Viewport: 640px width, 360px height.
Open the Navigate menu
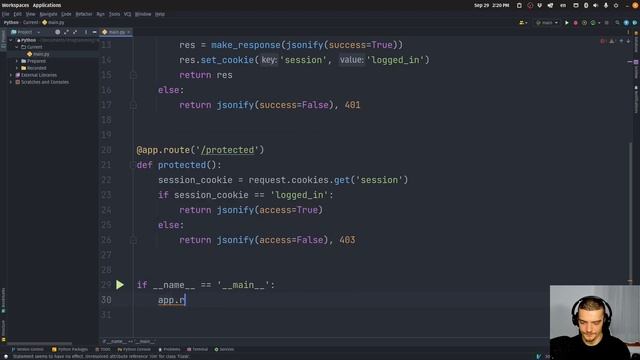coord(48,14)
